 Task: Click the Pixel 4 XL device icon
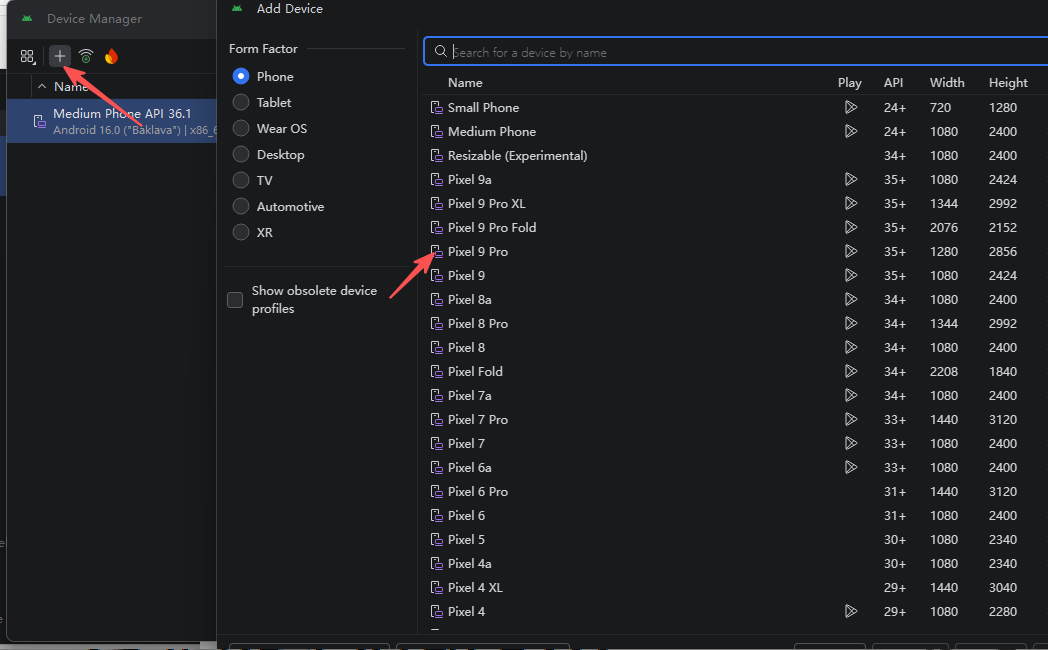click(x=436, y=588)
